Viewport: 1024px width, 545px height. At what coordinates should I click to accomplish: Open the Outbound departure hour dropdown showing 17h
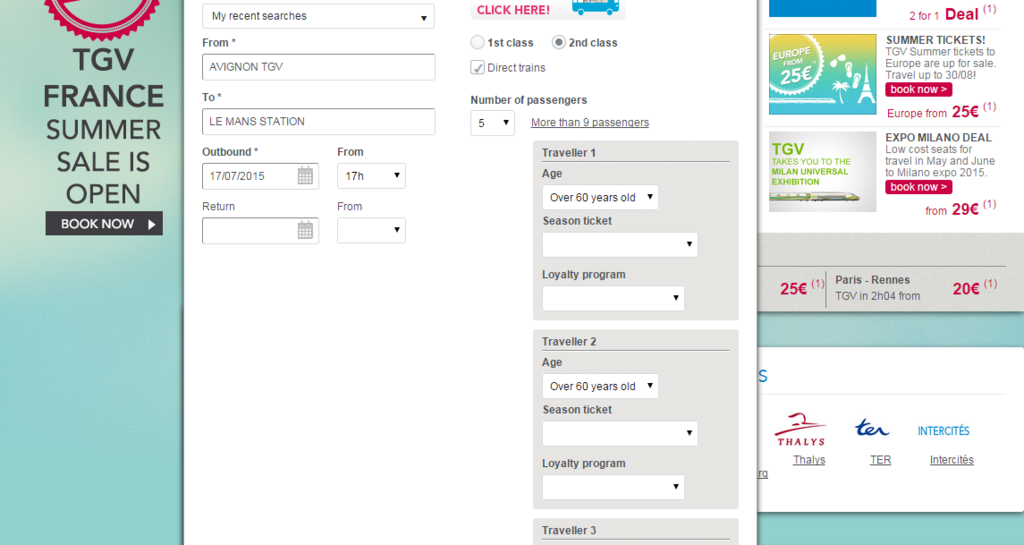pos(371,176)
